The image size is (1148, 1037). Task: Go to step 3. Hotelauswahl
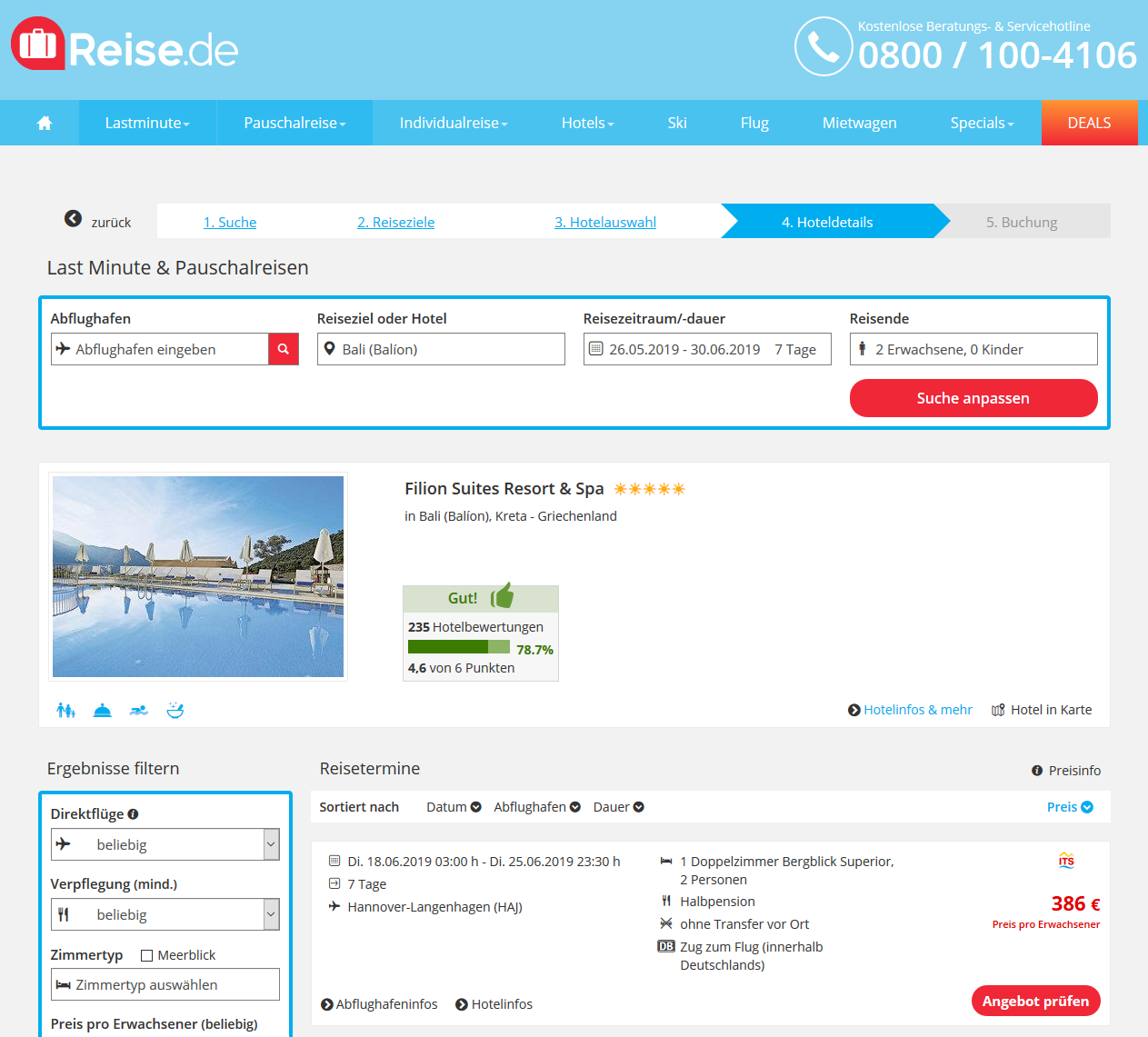click(605, 222)
